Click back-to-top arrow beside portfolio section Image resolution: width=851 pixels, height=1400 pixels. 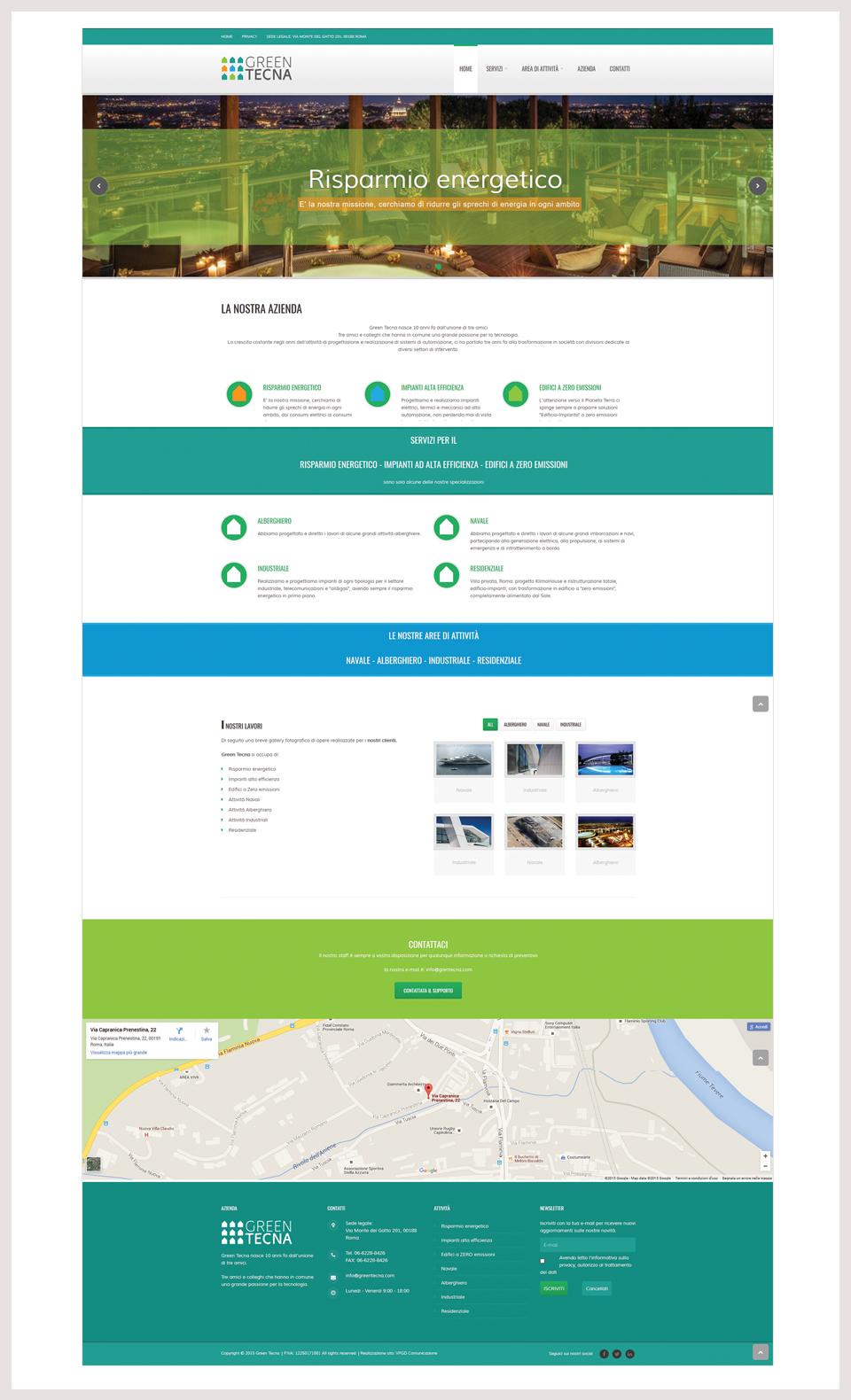[x=761, y=704]
